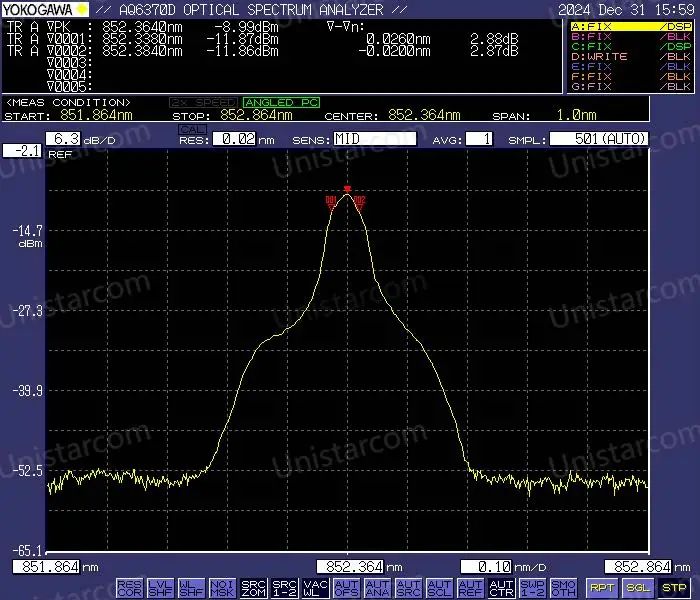Click the 2x SPEED indicator
Screen dimensions: 700x600
click(203, 103)
